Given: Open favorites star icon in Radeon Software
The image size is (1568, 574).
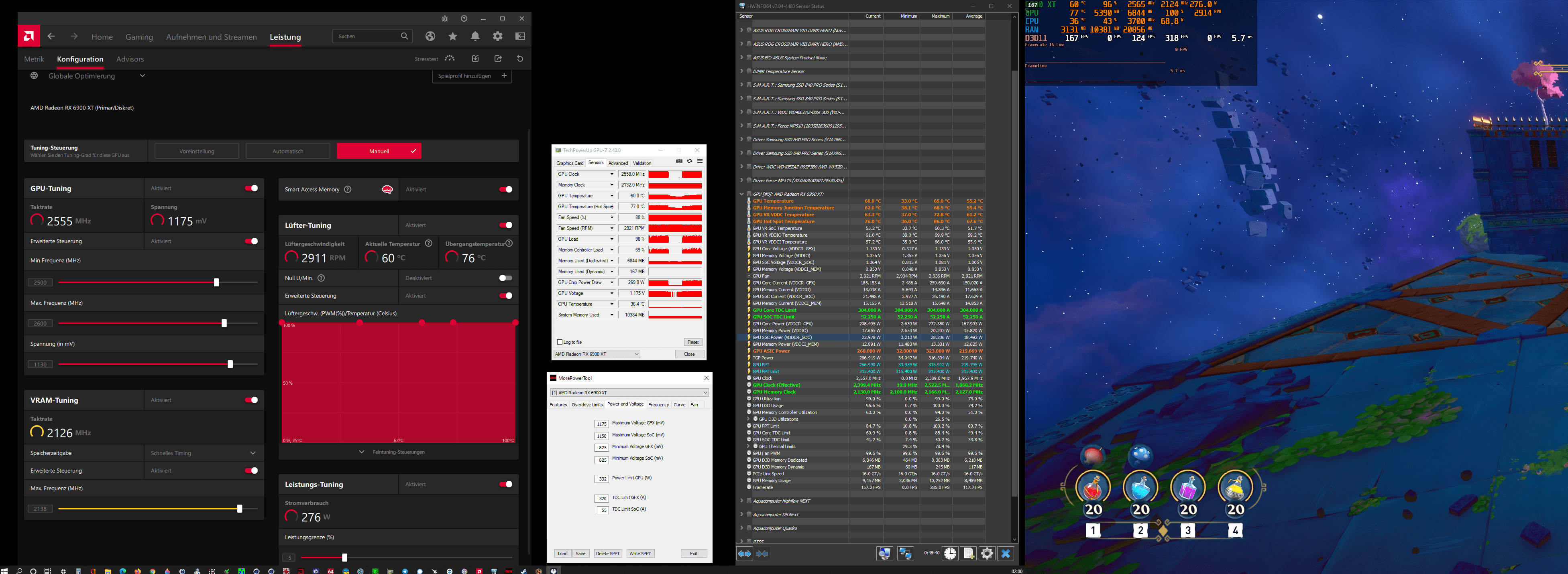Looking at the screenshot, I should [x=453, y=37].
